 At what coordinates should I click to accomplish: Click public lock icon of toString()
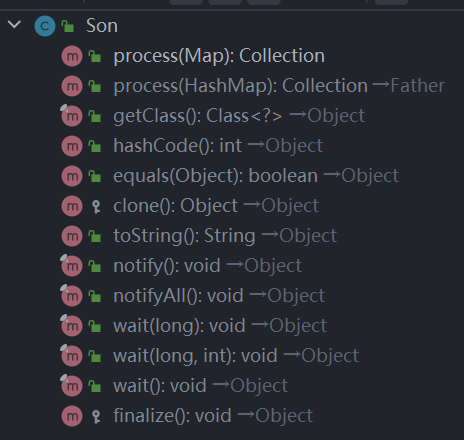[x=95, y=236]
